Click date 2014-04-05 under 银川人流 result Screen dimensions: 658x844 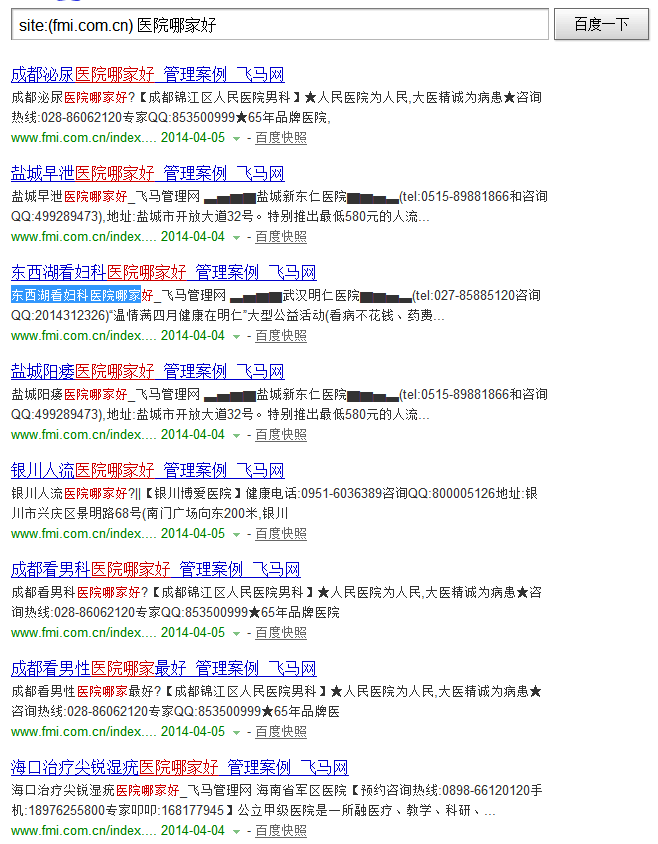[193, 534]
